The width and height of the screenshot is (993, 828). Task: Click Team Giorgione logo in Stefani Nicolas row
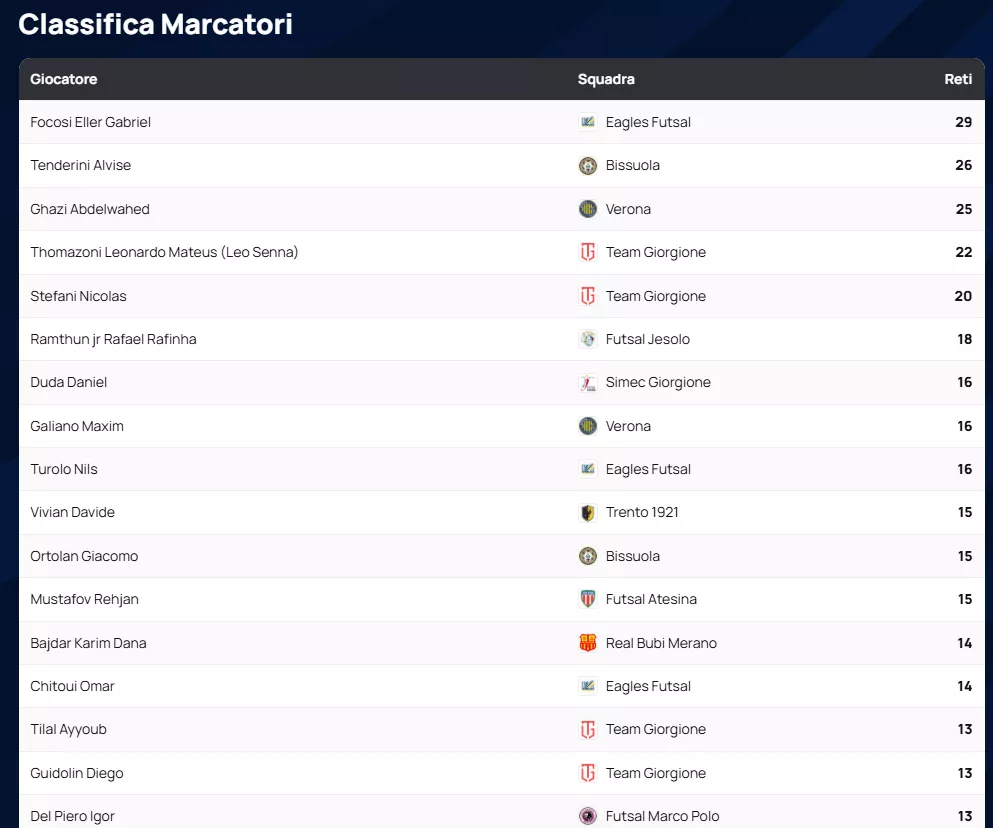pyautogui.click(x=588, y=296)
